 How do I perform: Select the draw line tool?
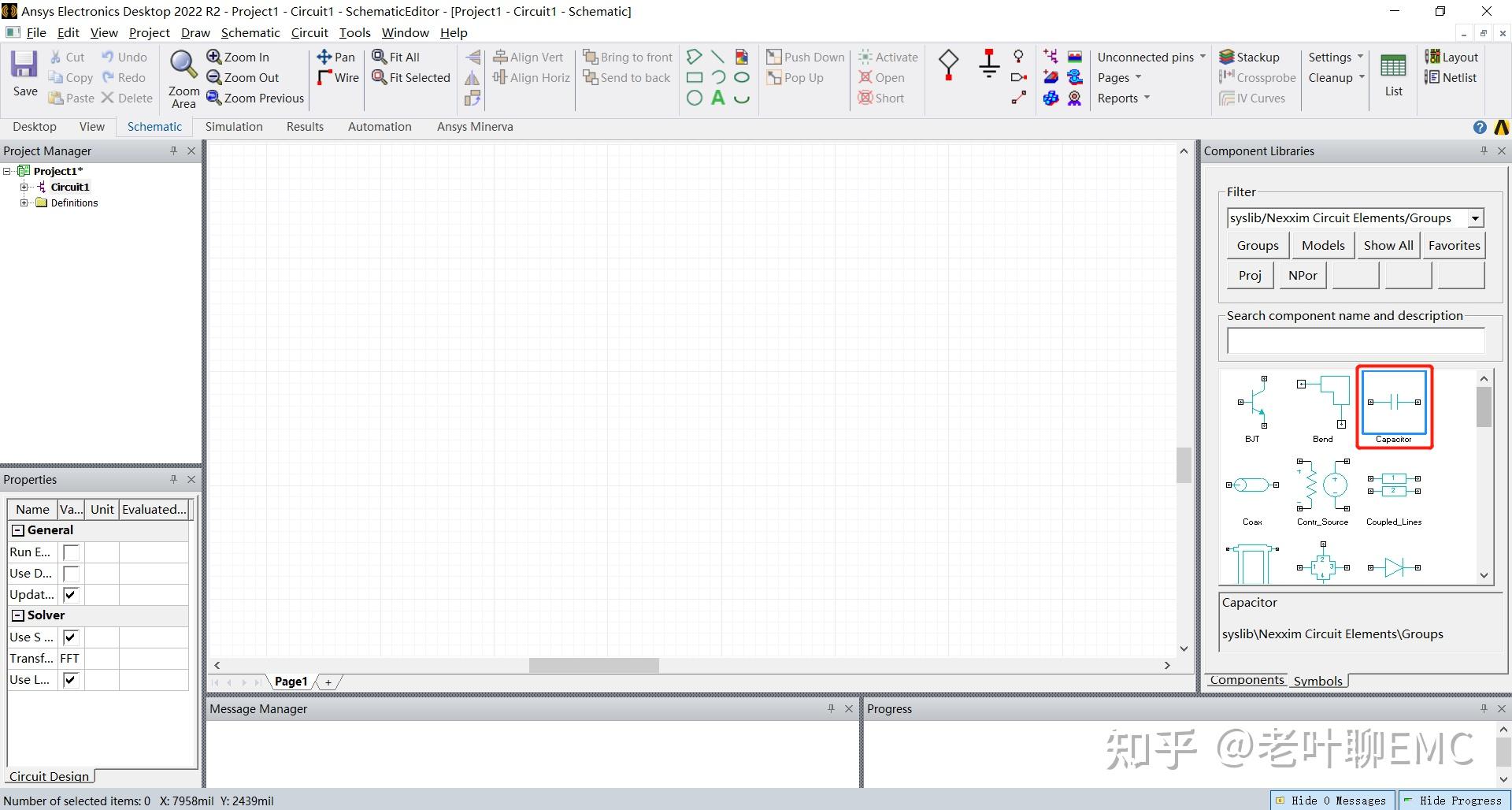pos(717,57)
